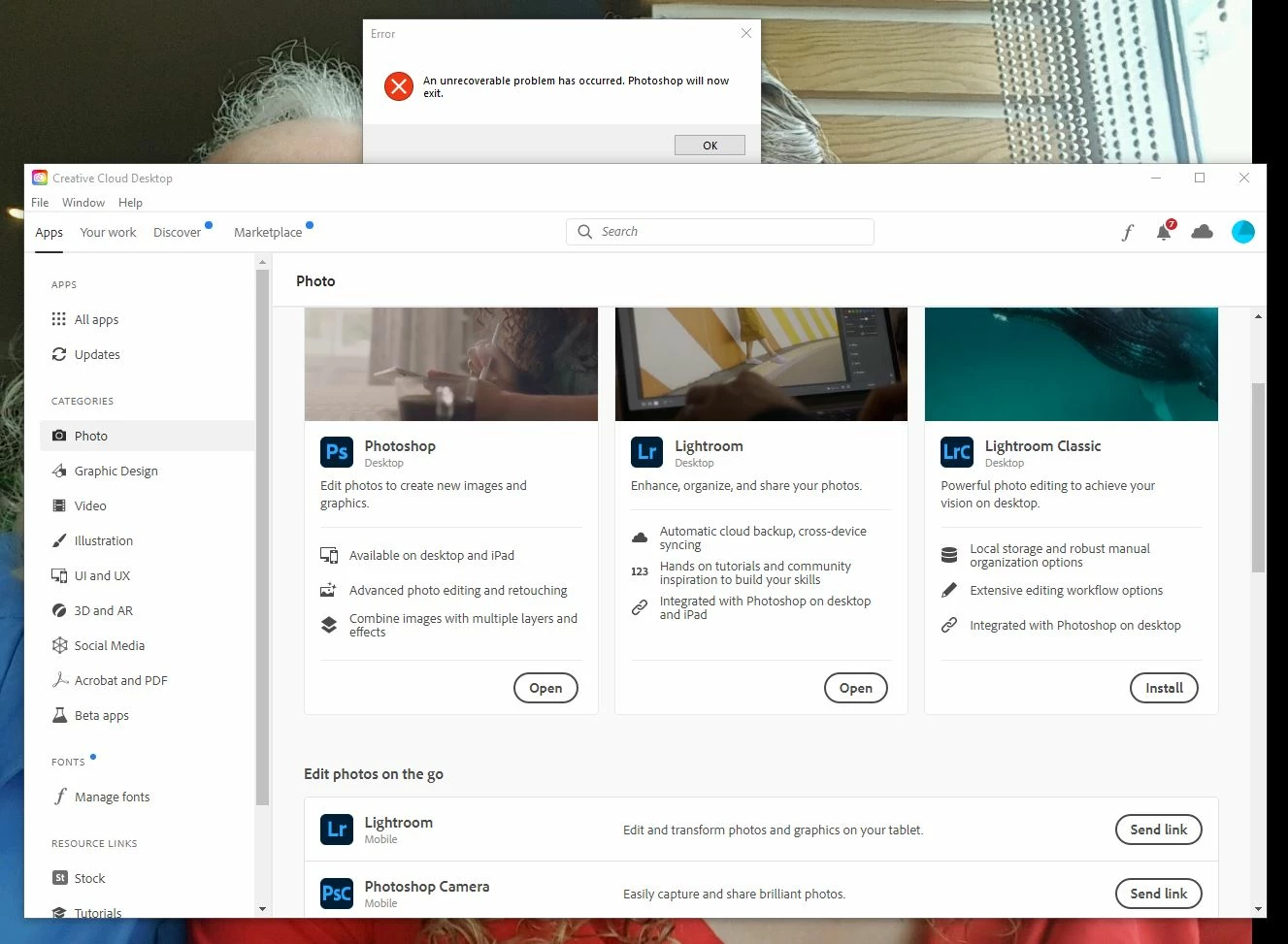Click the red error icon in the Error dialog
1288x944 pixels.
[x=398, y=86]
